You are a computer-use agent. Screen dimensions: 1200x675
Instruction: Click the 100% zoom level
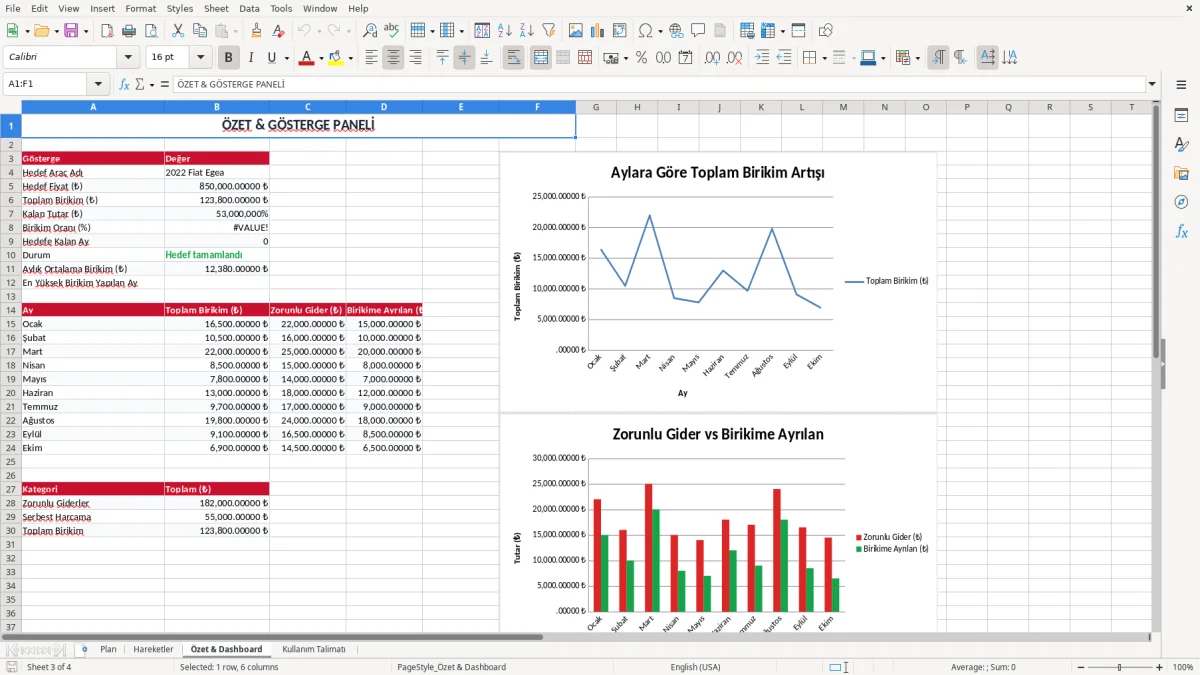[1182, 667]
